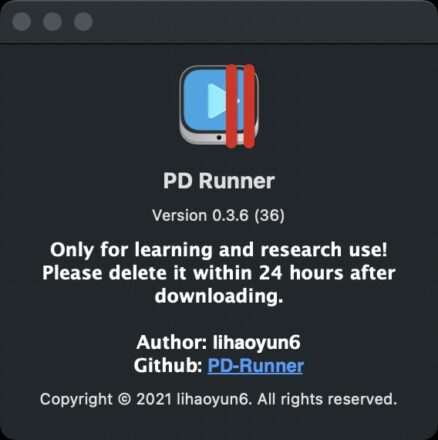This screenshot has height=440, width=438.
Task: Click the word "downloading."
Action: click(x=219, y=296)
